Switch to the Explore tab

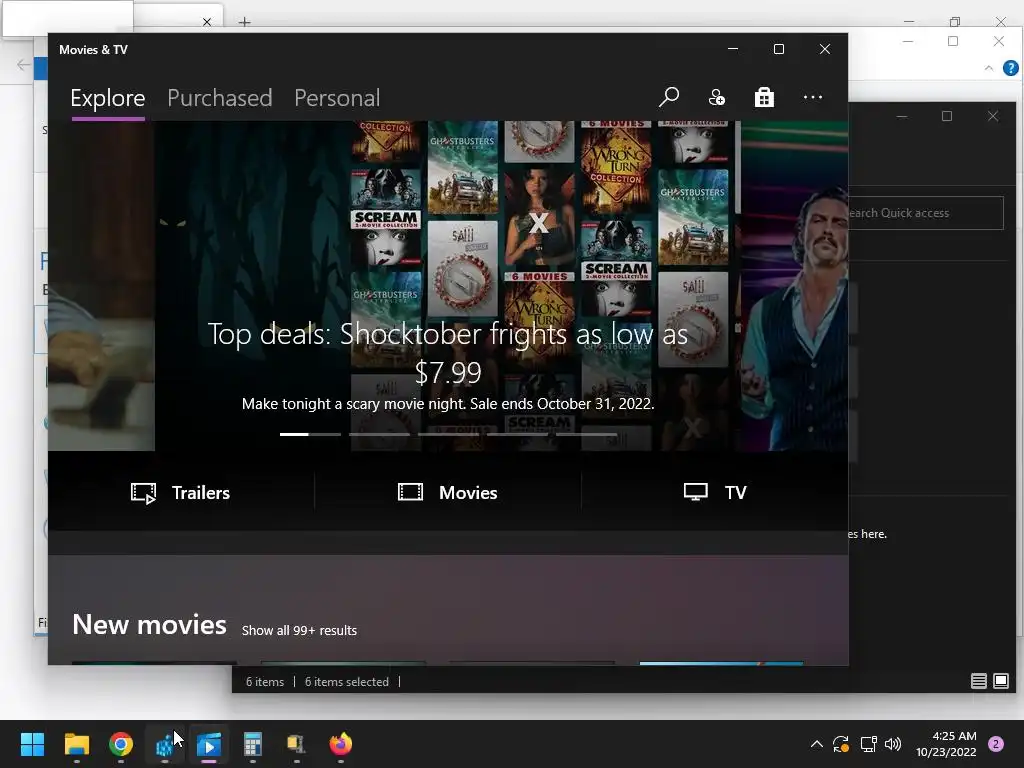click(x=108, y=98)
